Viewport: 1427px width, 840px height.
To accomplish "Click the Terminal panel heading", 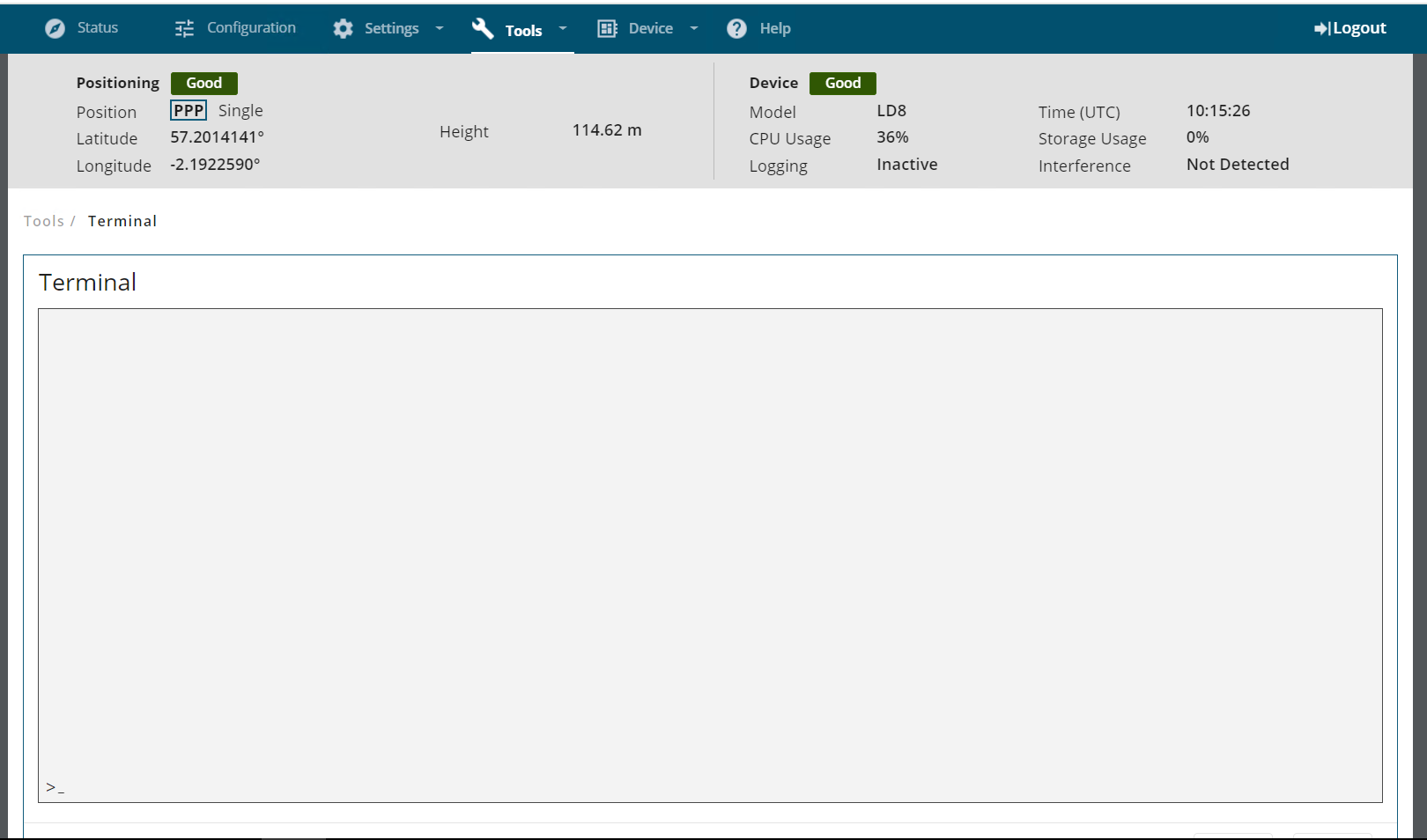I will click(87, 283).
